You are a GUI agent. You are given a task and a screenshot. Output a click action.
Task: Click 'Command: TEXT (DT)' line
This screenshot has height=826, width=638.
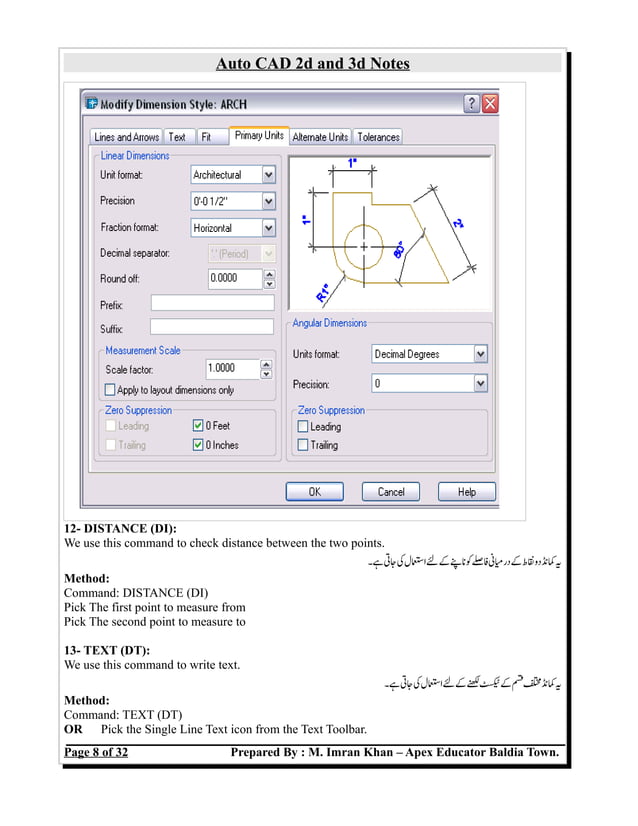point(123,714)
